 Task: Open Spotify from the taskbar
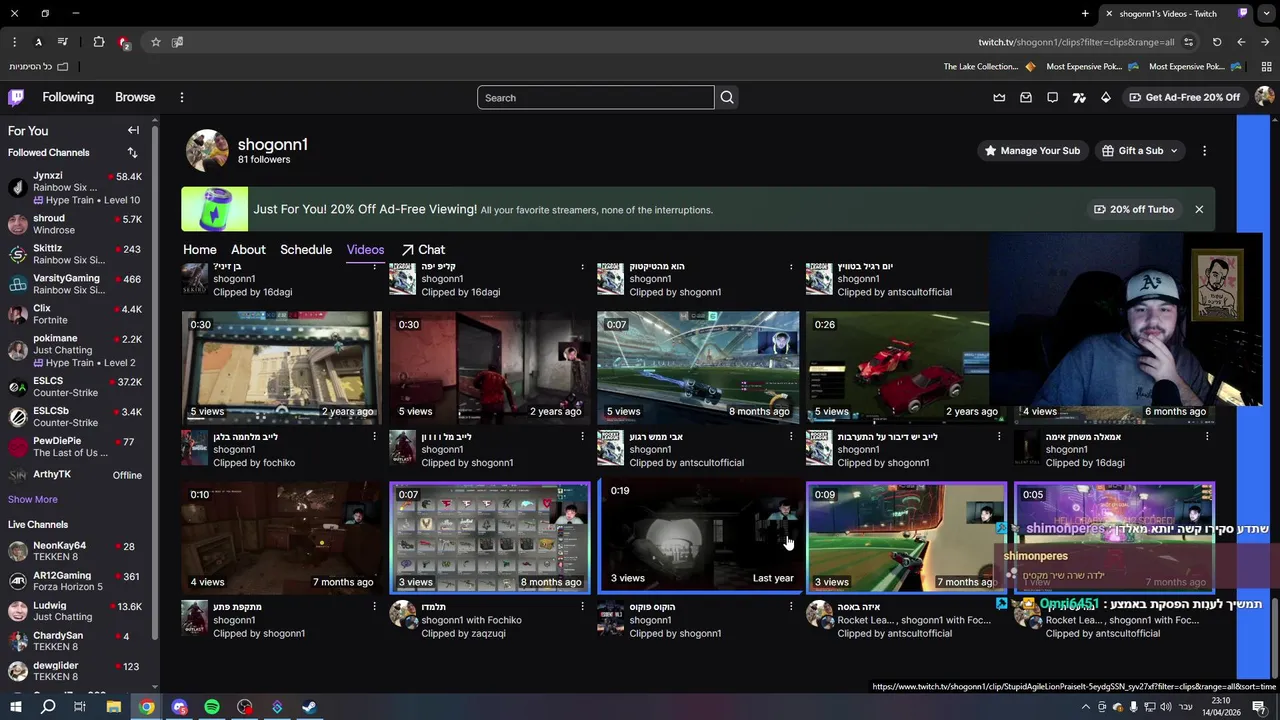(212, 707)
